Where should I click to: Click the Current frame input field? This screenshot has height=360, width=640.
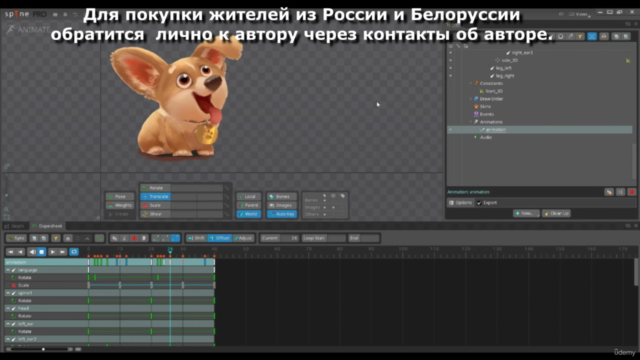[x=291, y=238]
